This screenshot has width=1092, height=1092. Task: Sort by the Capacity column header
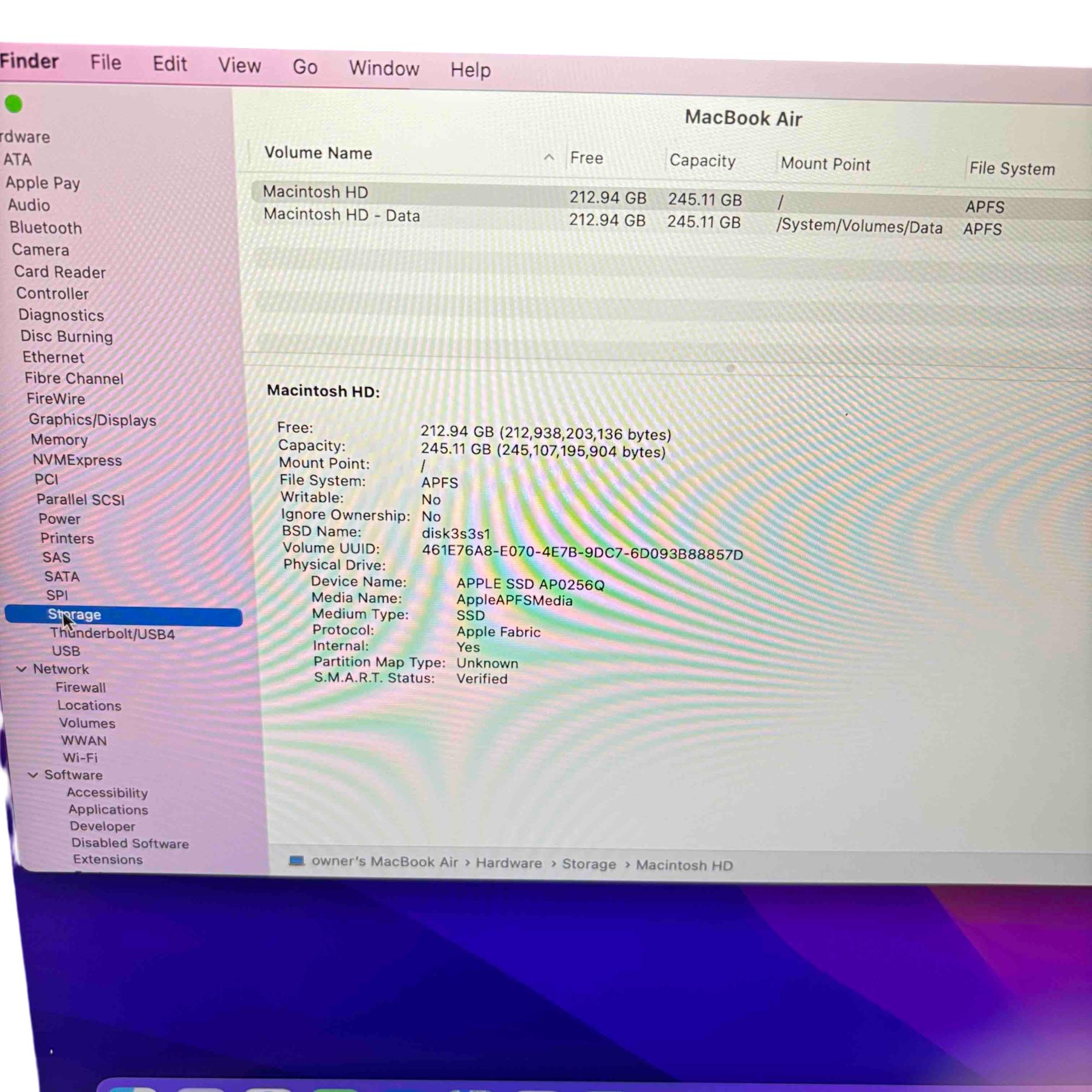pos(702,161)
